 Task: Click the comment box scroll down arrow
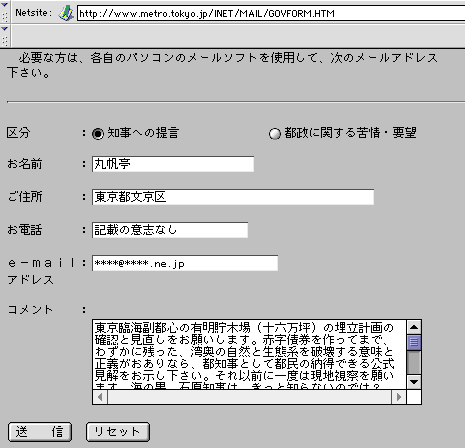pyautogui.click(x=414, y=382)
